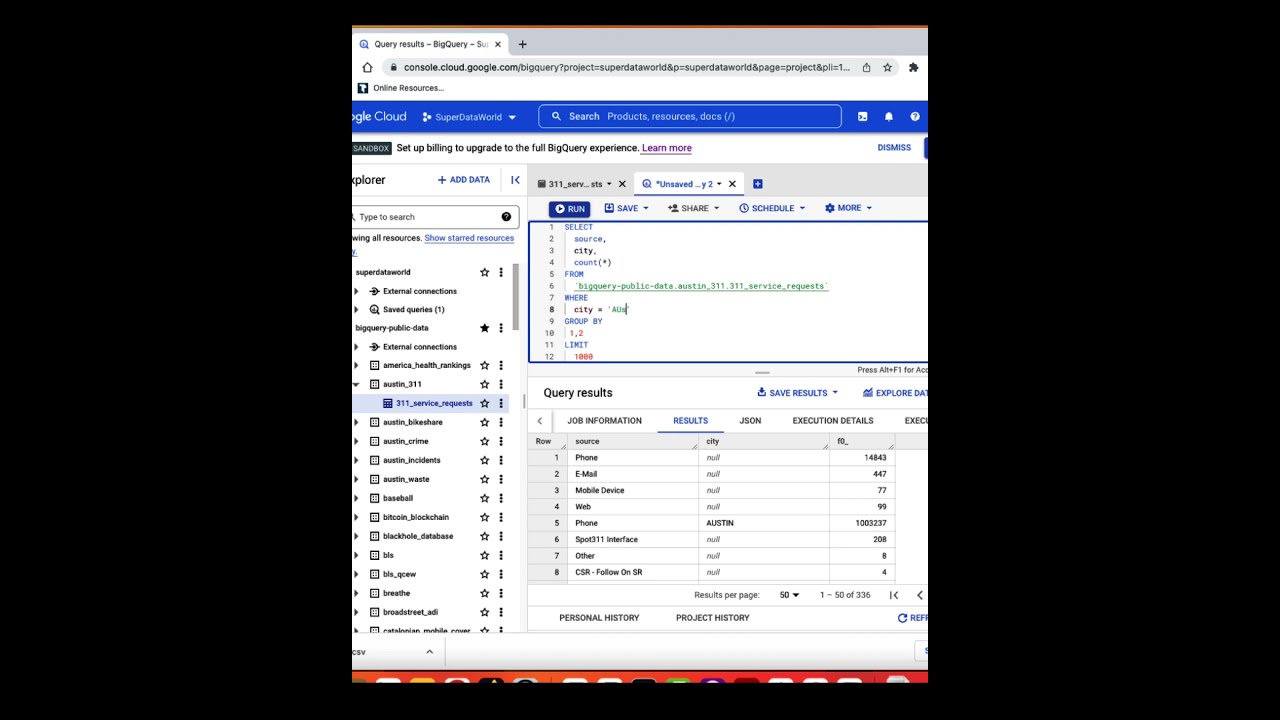1280x720 pixels.
Task: Click ADD DATA button
Action: tap(463, 180)
